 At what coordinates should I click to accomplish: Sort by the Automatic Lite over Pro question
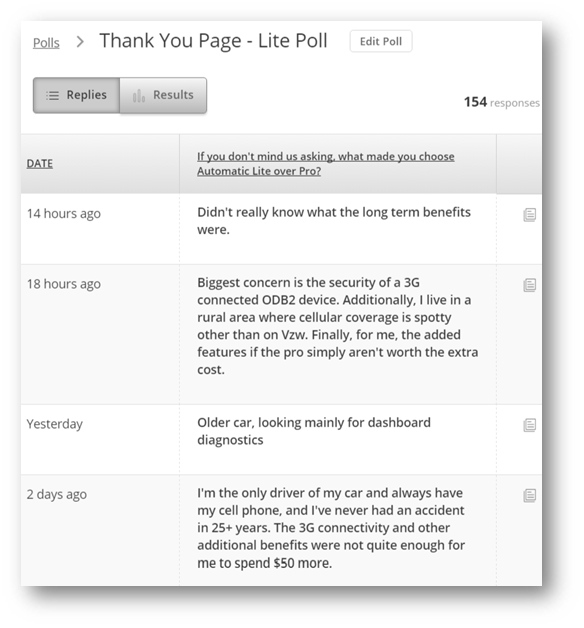[x=326, y=163]
